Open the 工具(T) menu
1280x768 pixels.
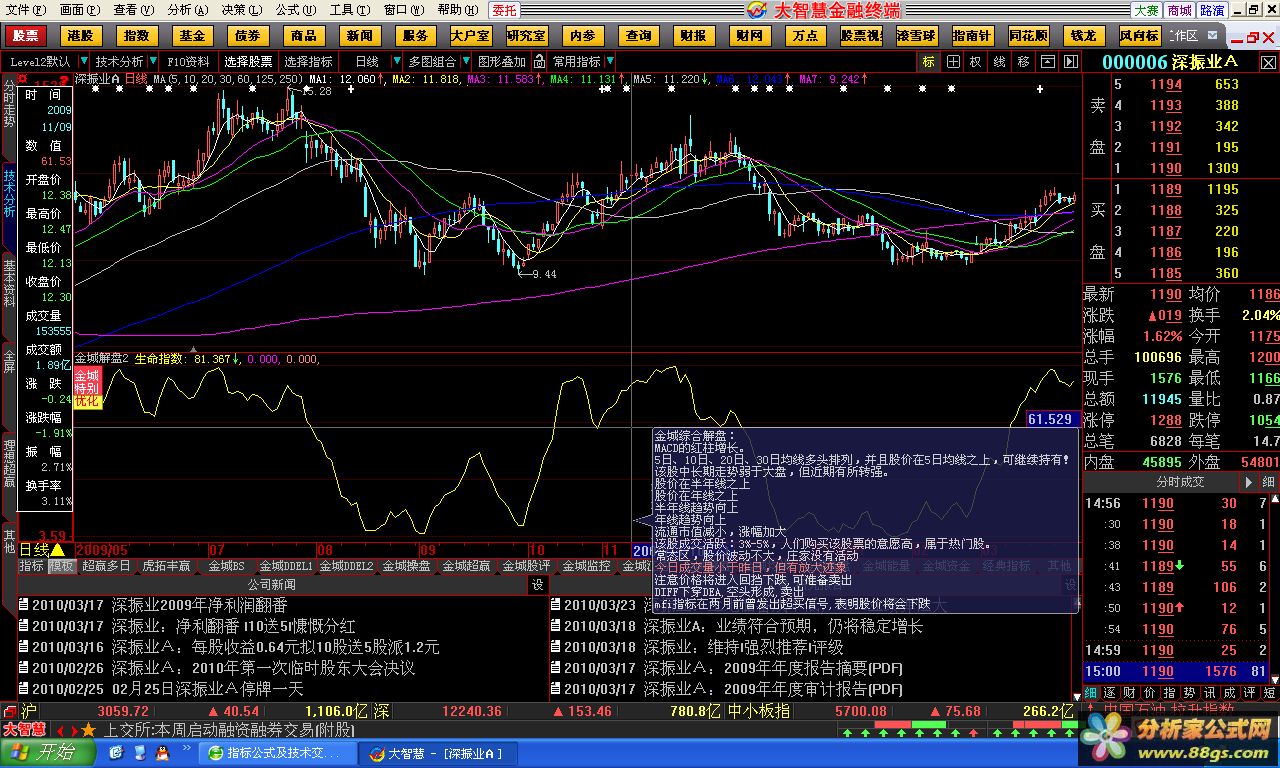(349, 10)
